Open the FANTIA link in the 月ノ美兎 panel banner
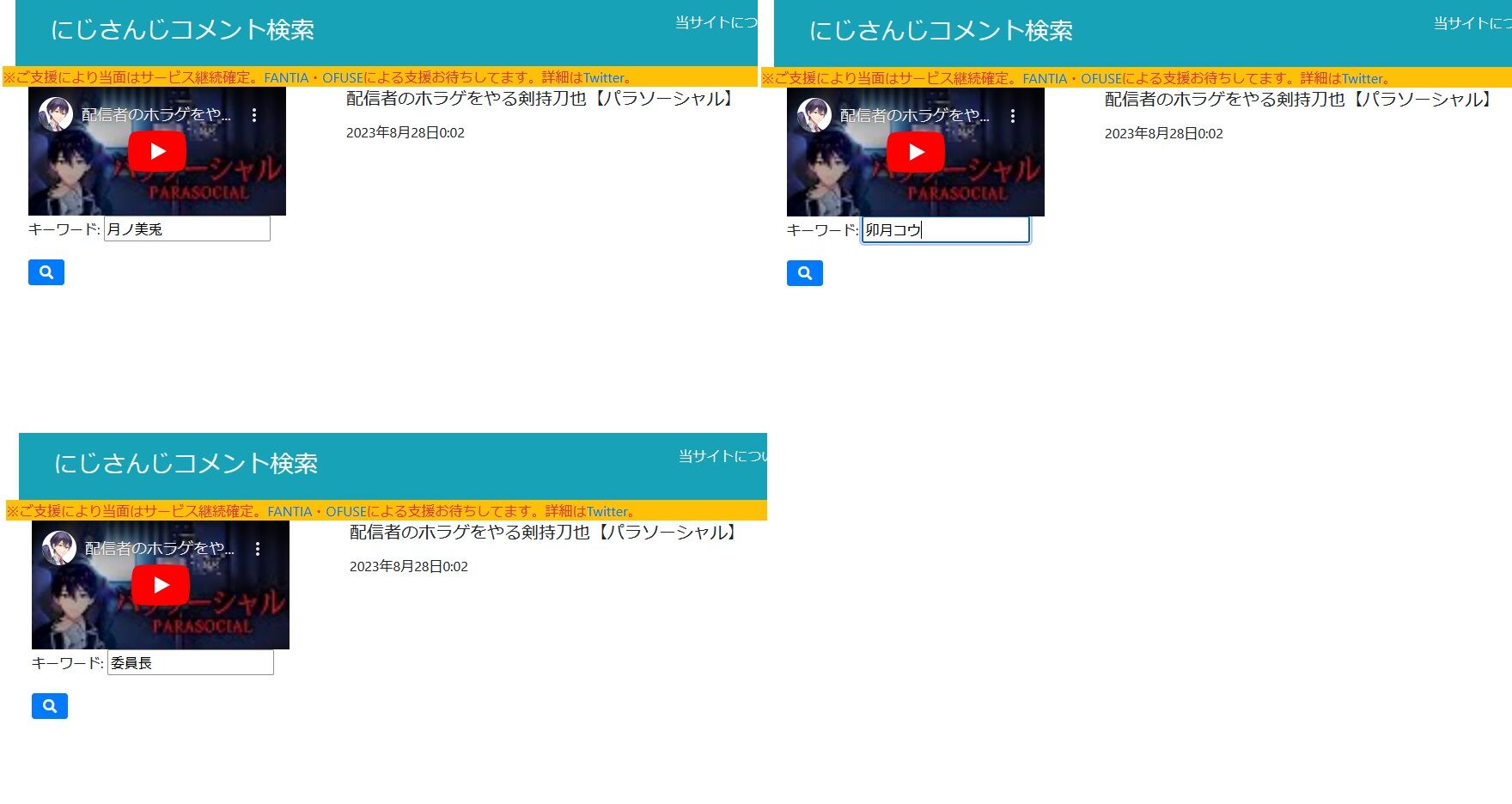Viewport: 1512px width, 804px height. click(286, 78)
